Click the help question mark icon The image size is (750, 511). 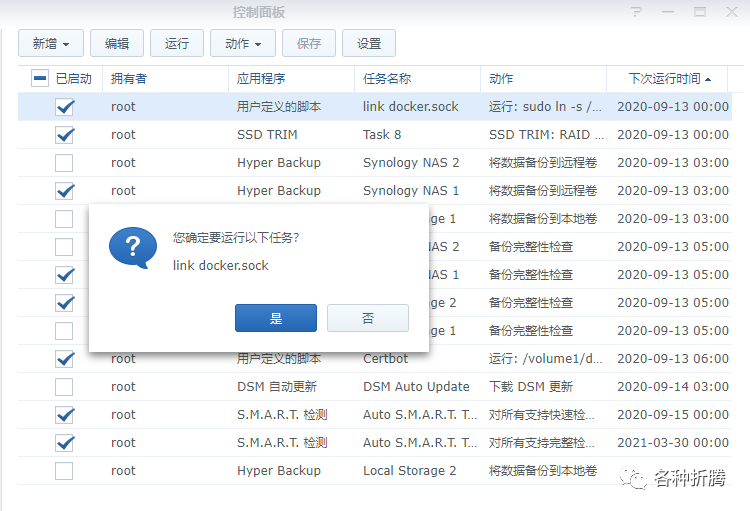636,12
